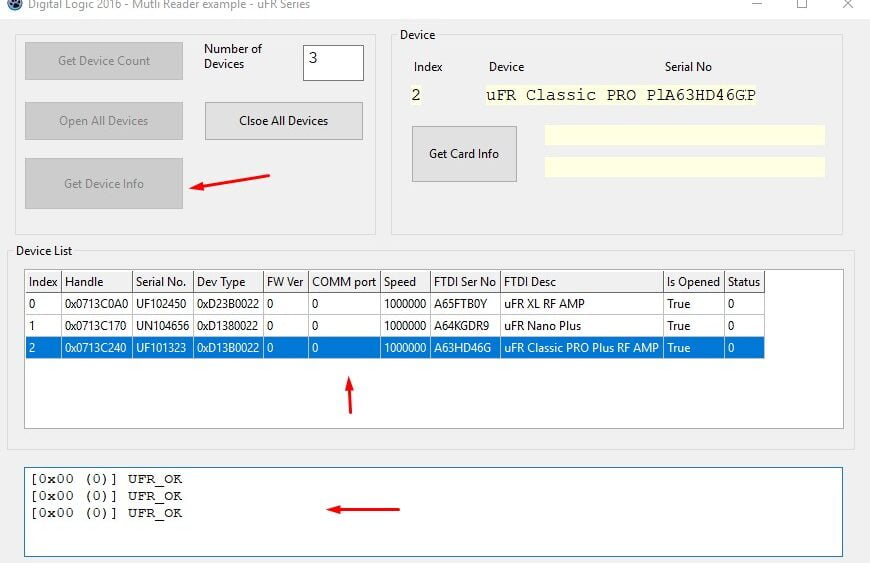Screen dimensions: 870x563
Task: Click the Handle column header
Action: [97, 282]
